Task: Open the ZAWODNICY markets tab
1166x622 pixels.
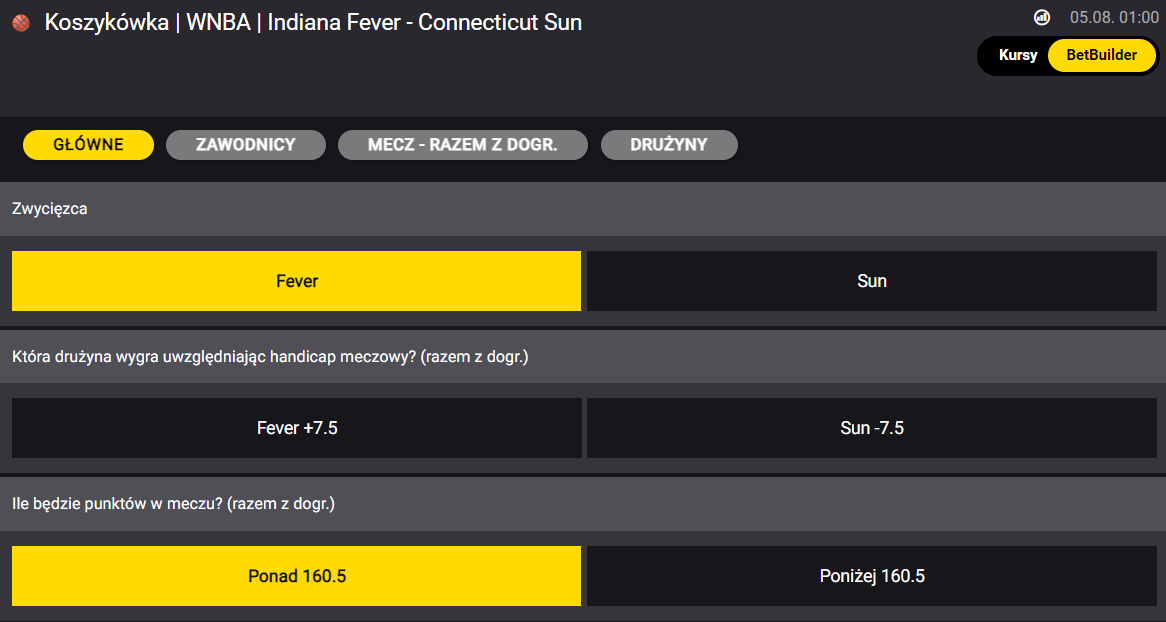Action: pos(245,144)
